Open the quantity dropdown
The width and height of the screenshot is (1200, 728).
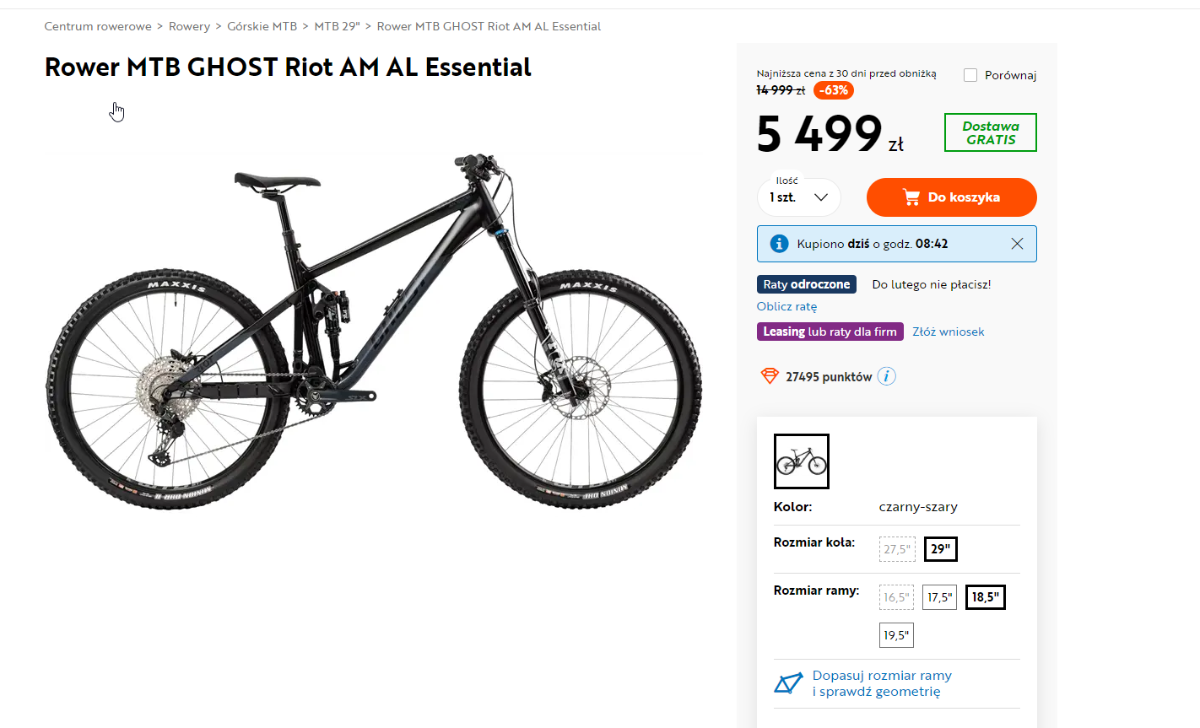(798, 198)
